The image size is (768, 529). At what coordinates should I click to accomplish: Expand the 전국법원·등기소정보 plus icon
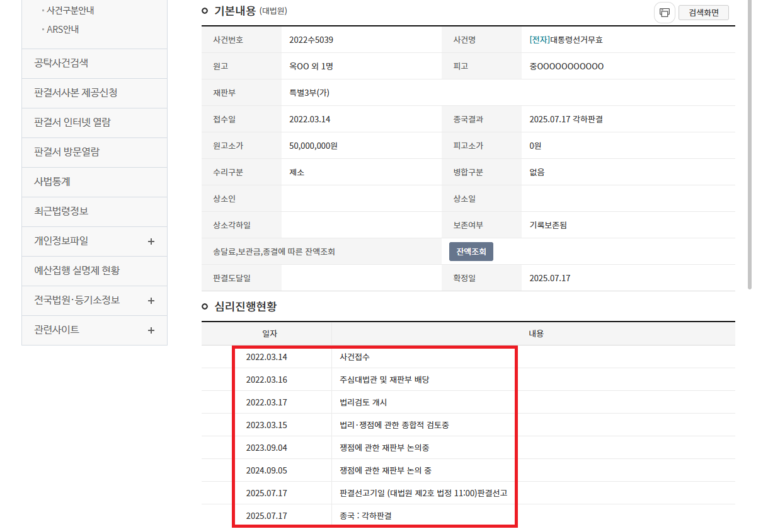151,300
